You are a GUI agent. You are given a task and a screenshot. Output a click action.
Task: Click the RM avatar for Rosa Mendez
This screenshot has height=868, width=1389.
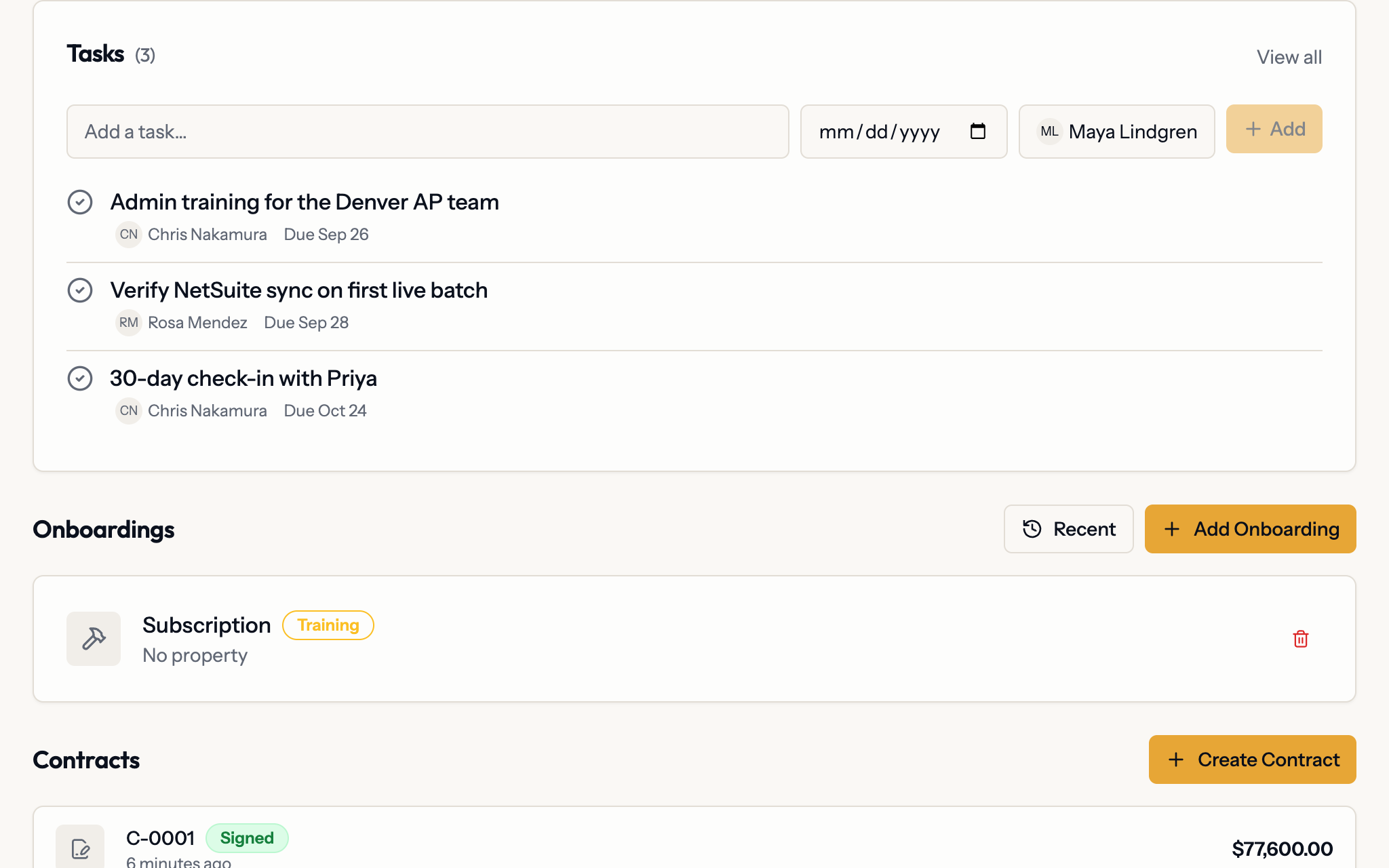pos(128,323)
